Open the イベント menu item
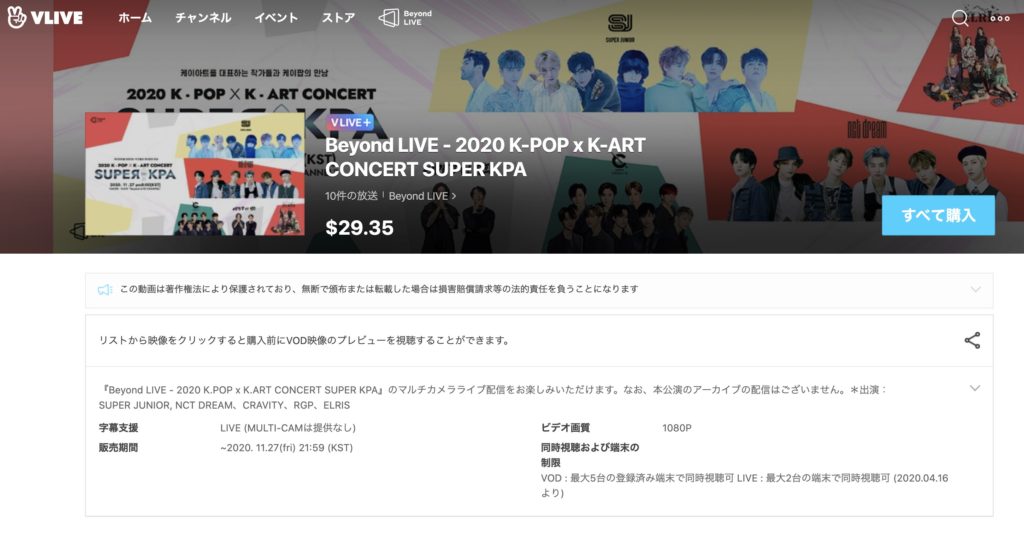The height and width of the screenshot is (537, 1024). (276, 18)
